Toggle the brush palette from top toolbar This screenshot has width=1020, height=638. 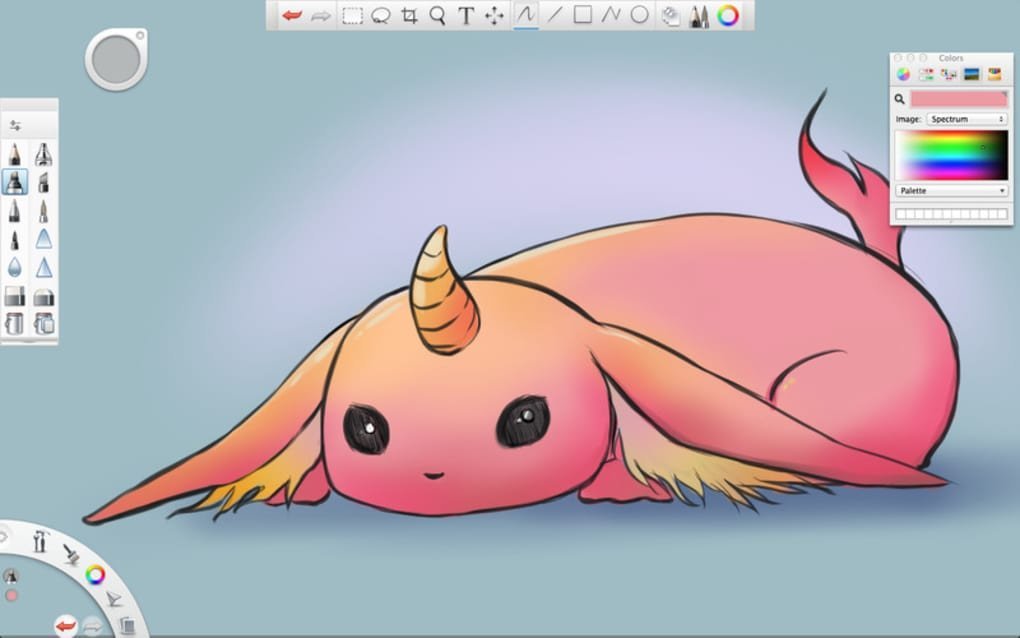pyautogui.click(x=699, y=15)
